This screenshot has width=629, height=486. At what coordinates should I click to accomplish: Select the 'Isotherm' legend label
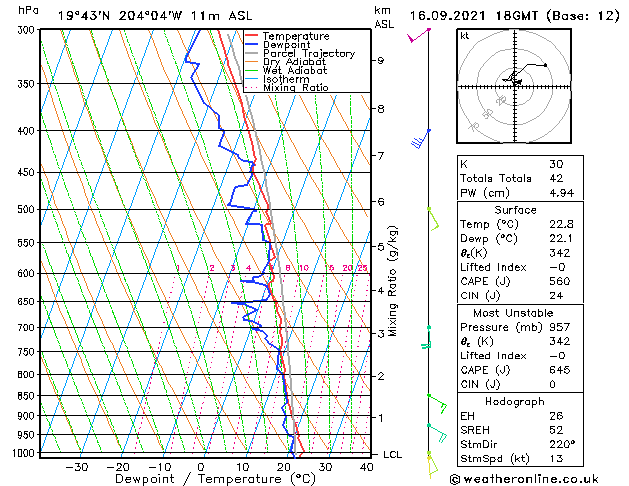(286, 79)
